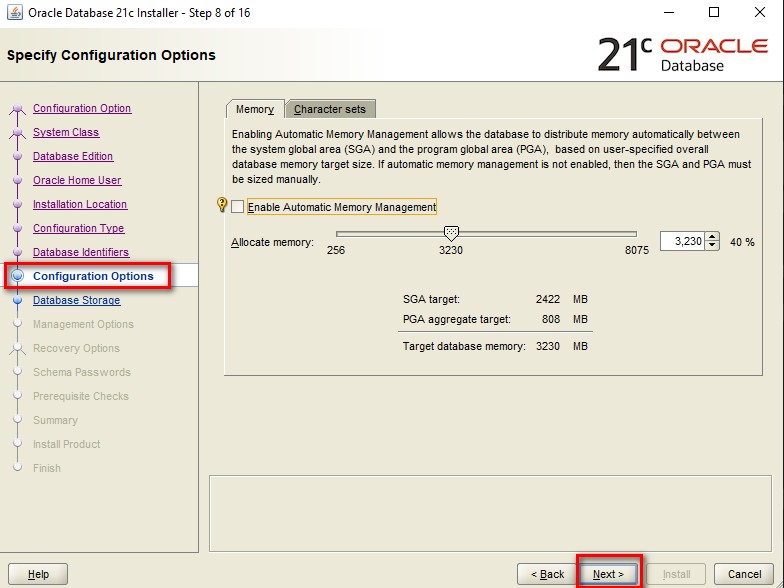784x588 pixels.
Task: Click the Management Options step label
Action: (x=83, y=324)
